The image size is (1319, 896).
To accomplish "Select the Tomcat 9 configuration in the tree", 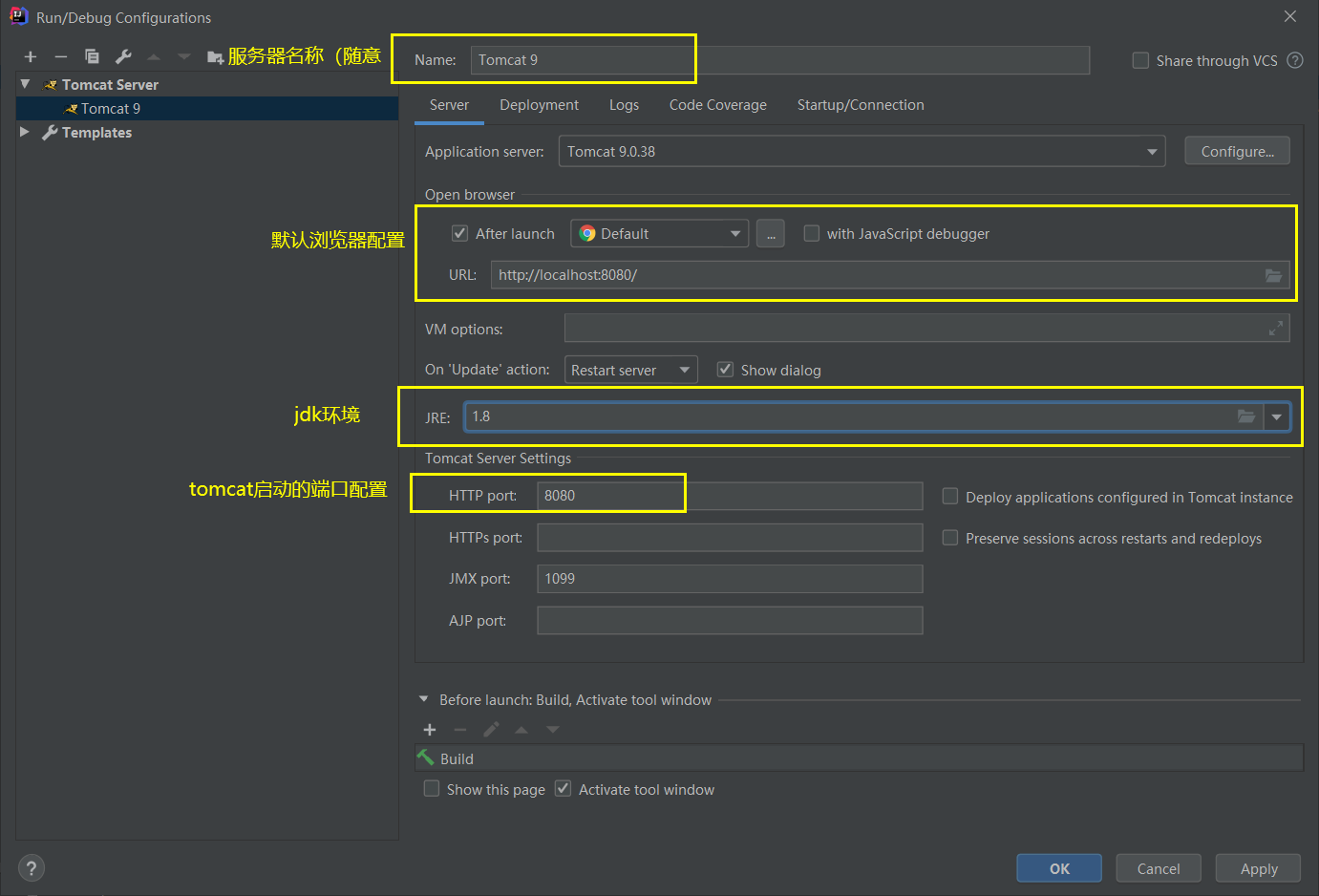I will click(207, 109).
